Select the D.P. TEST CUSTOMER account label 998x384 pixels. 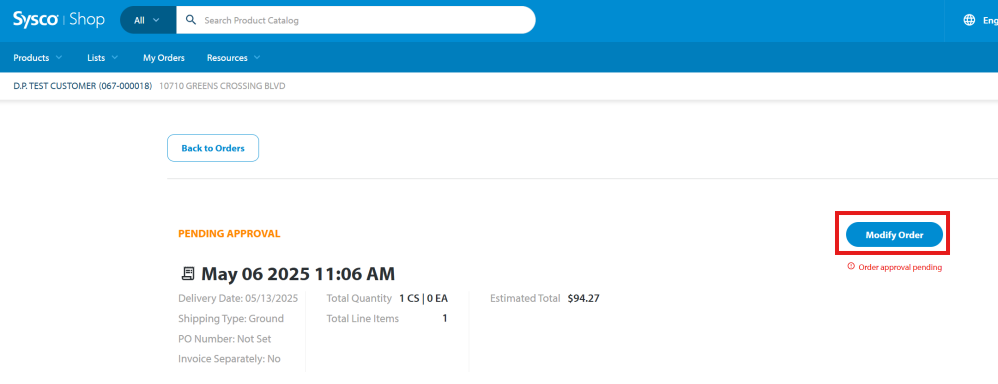tap(83, 85)
